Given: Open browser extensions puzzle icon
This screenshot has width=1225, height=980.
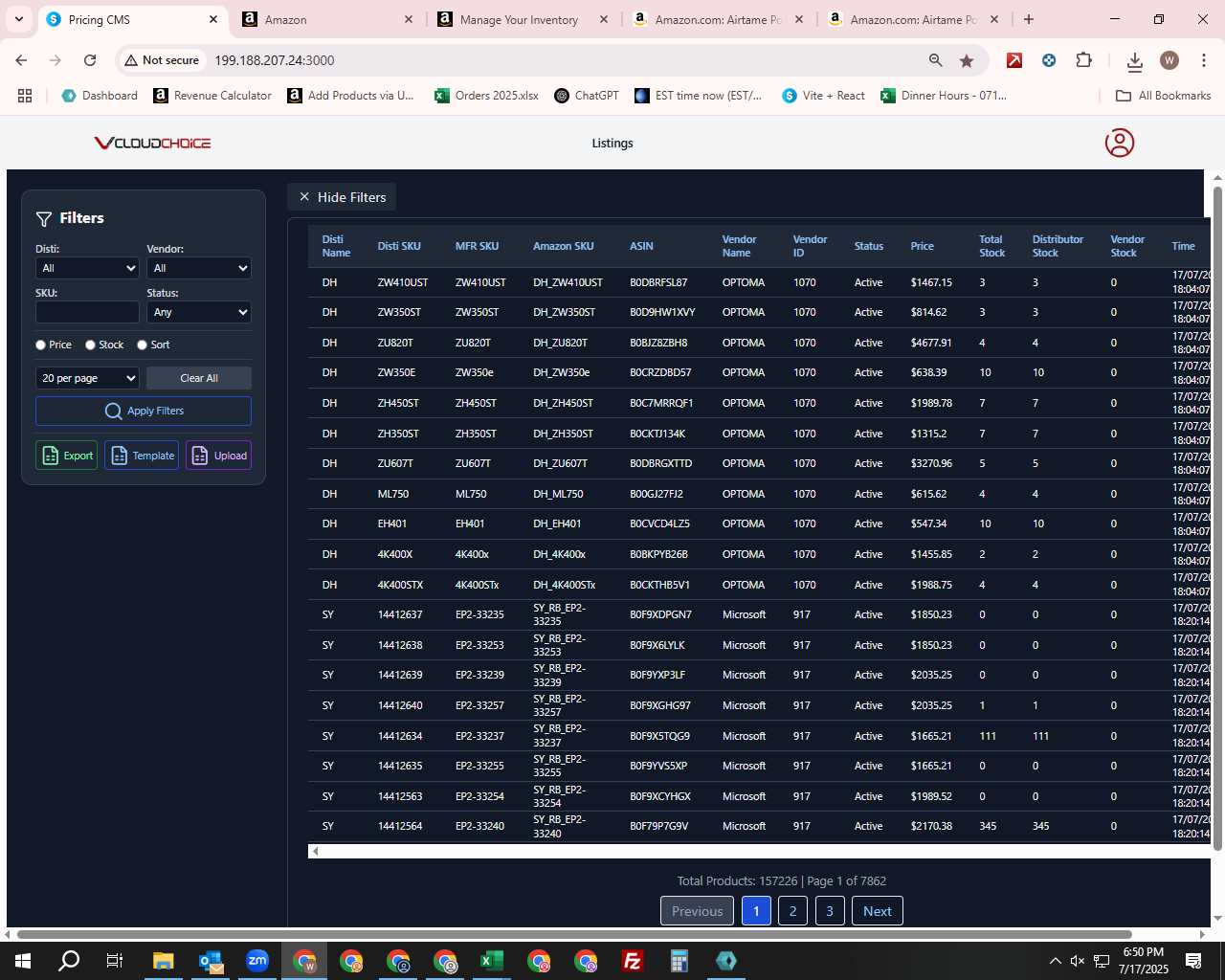Looking at the screenshot, I should (1083, 60).
